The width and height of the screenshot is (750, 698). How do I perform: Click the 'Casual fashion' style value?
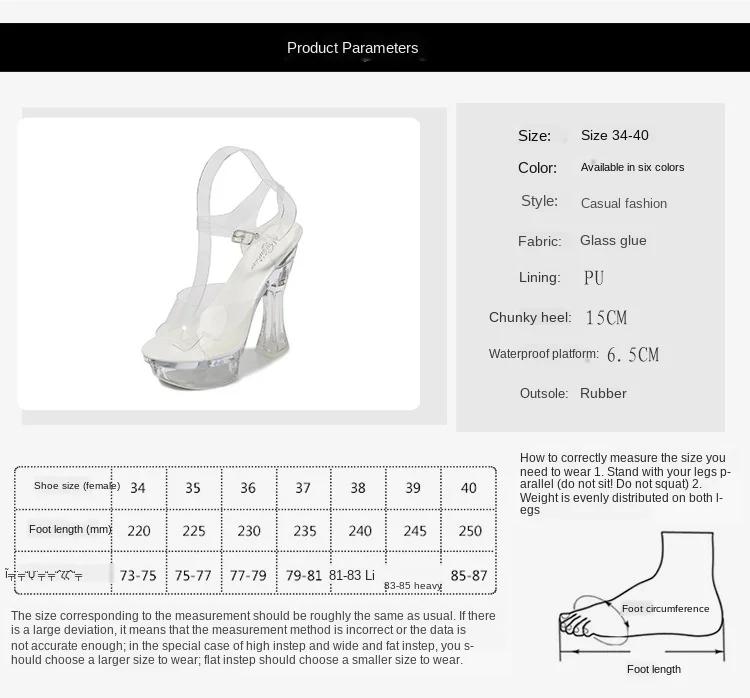coord(624,203)
